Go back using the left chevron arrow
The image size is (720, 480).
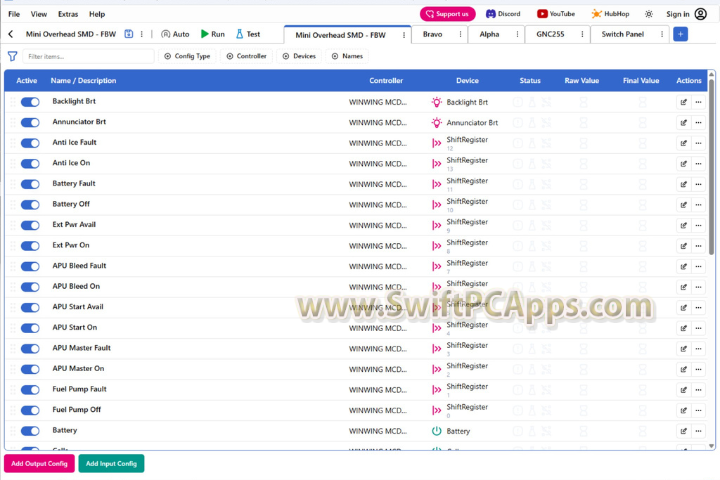click(x=11, y=34)
